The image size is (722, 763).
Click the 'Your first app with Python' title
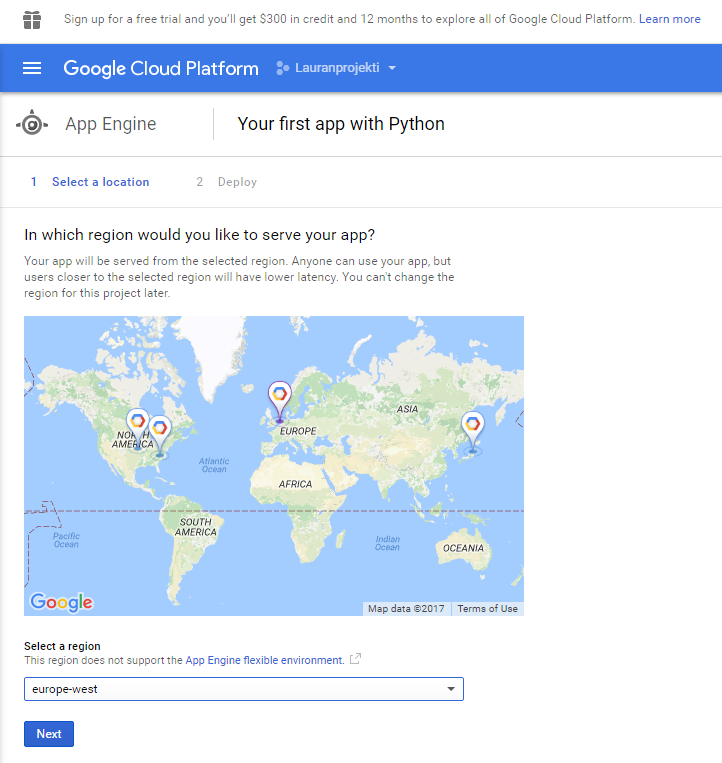(x=341, y=124)
